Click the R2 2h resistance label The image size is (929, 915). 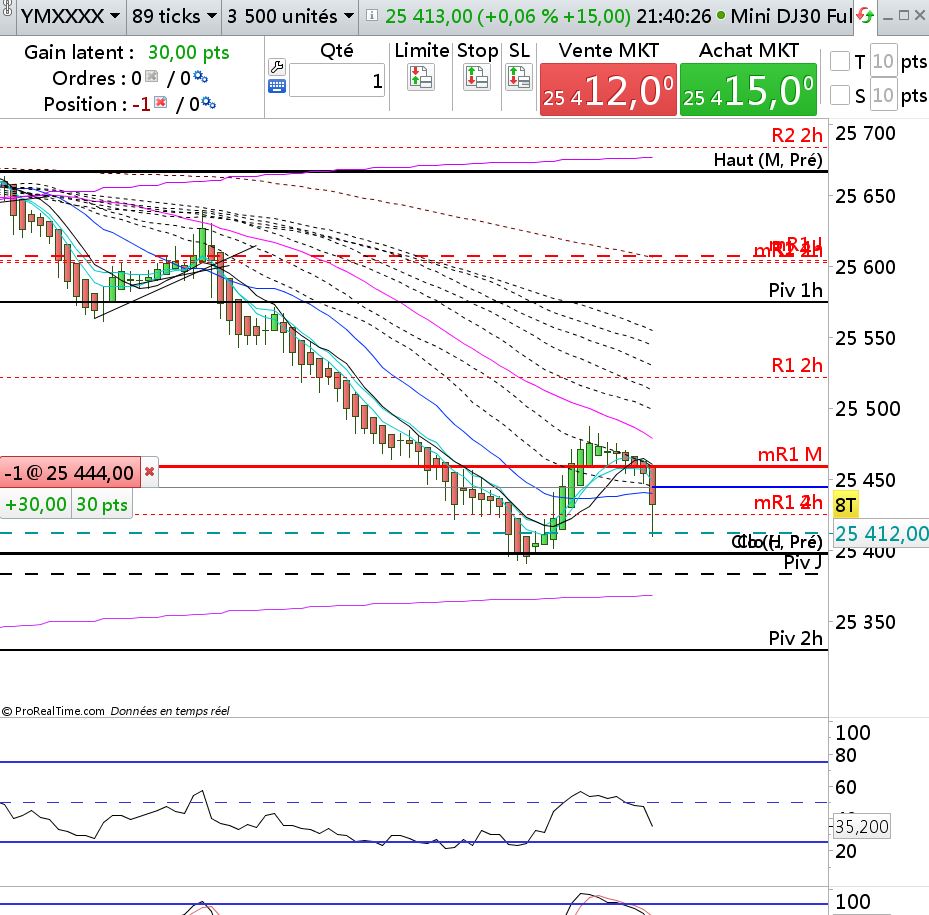pyautogui.click(x=796, y=135)
